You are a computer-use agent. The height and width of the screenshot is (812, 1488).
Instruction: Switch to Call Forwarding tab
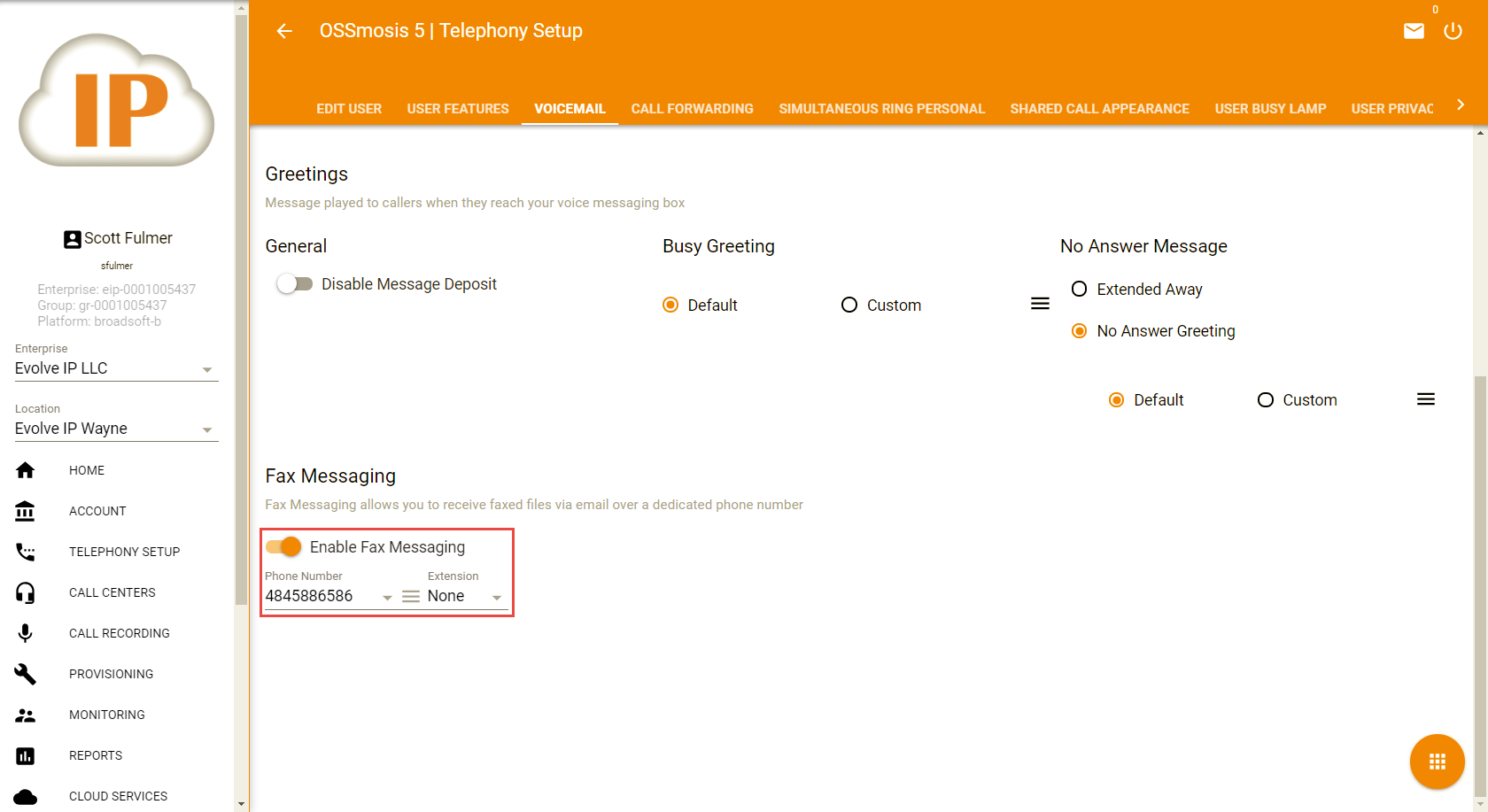pos(692,109)
